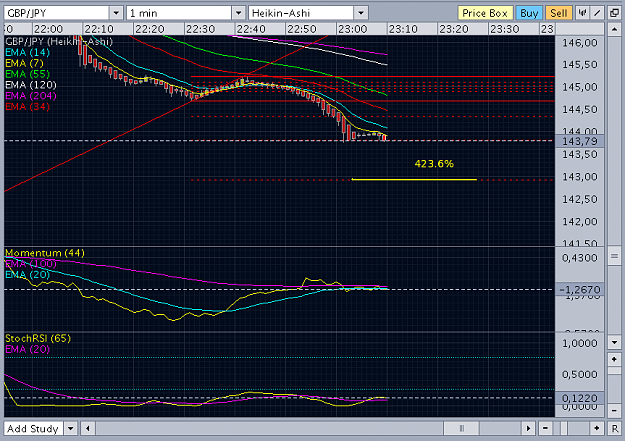This screenshot has width=625, height=441.
Task: Select the line drawing tool icon
Action: [x=597, y=13]
